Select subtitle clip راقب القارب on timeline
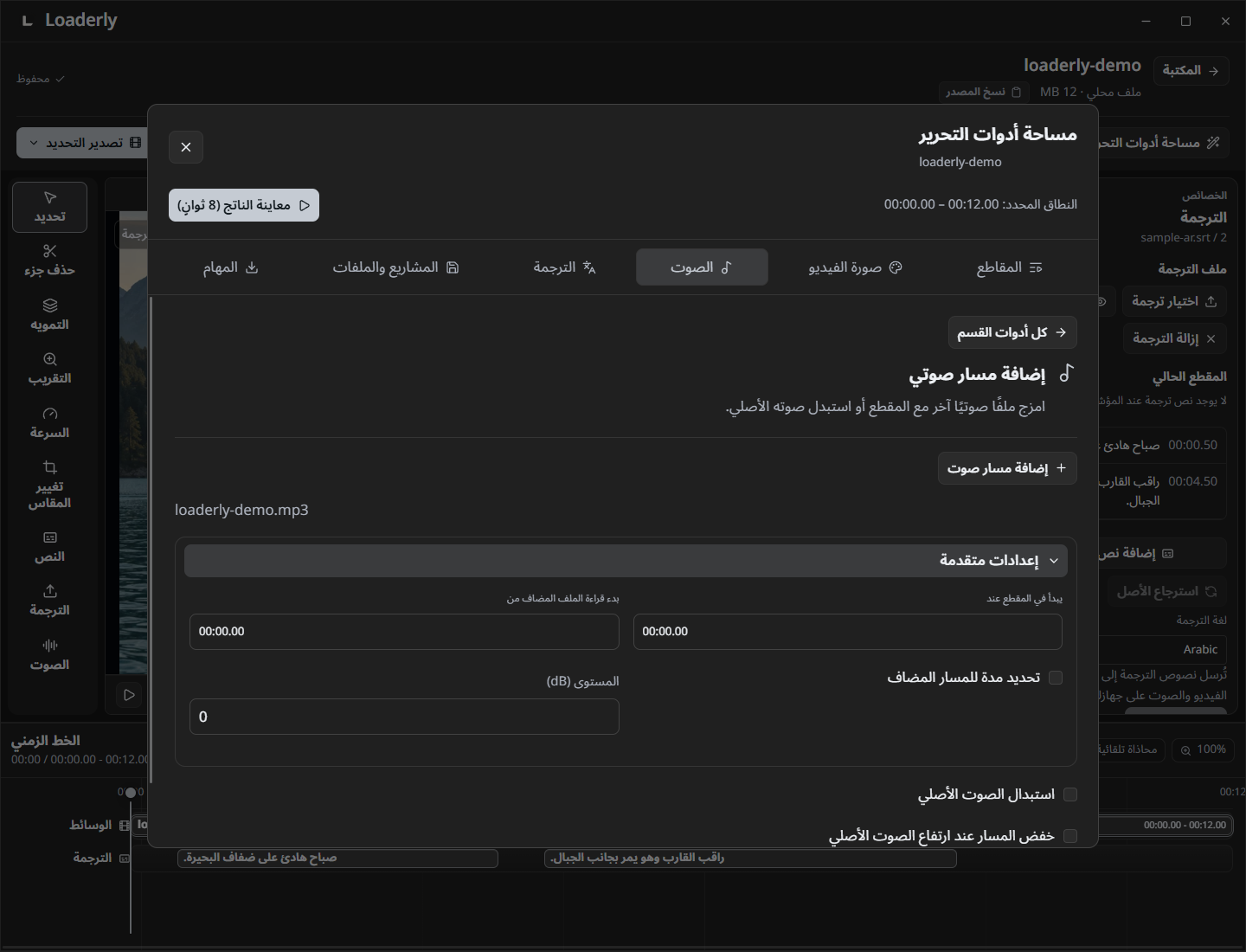 pyautogui.click(x=750, y=858)
